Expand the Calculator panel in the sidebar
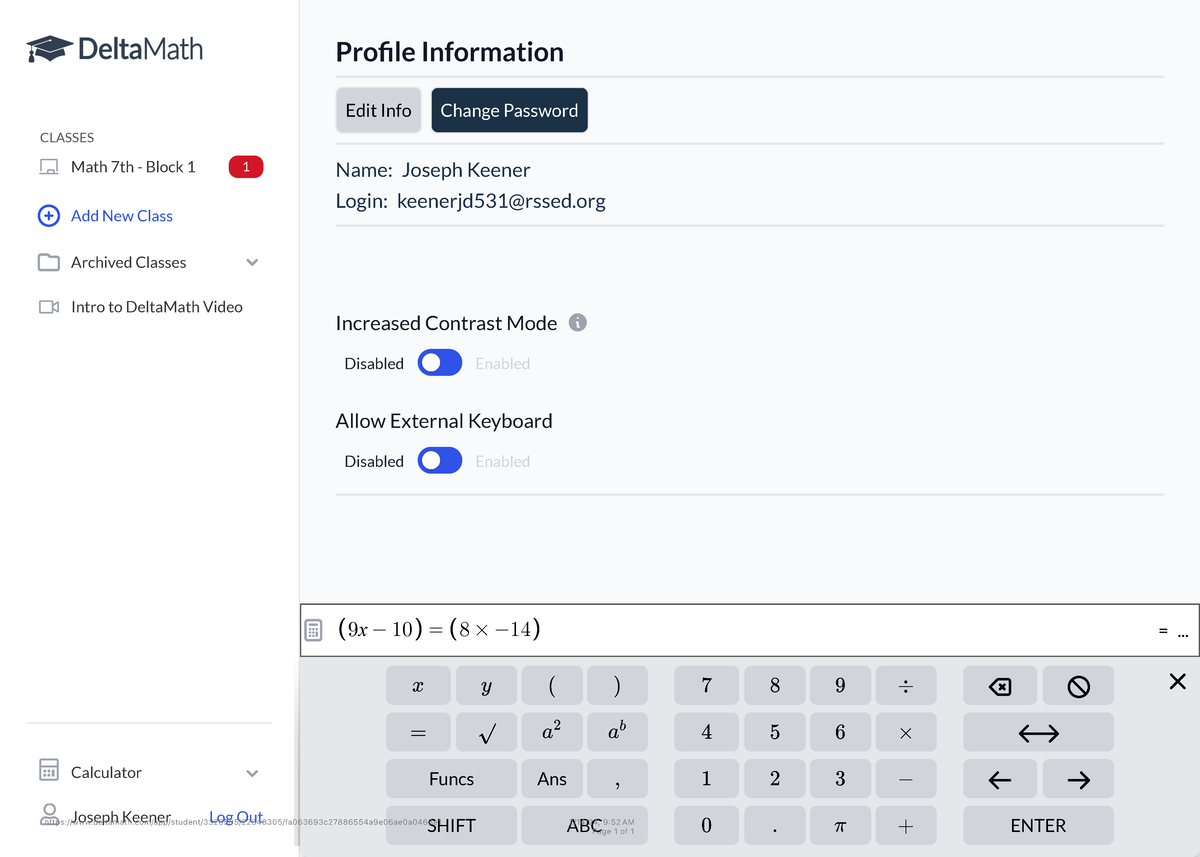 [252, 772]
